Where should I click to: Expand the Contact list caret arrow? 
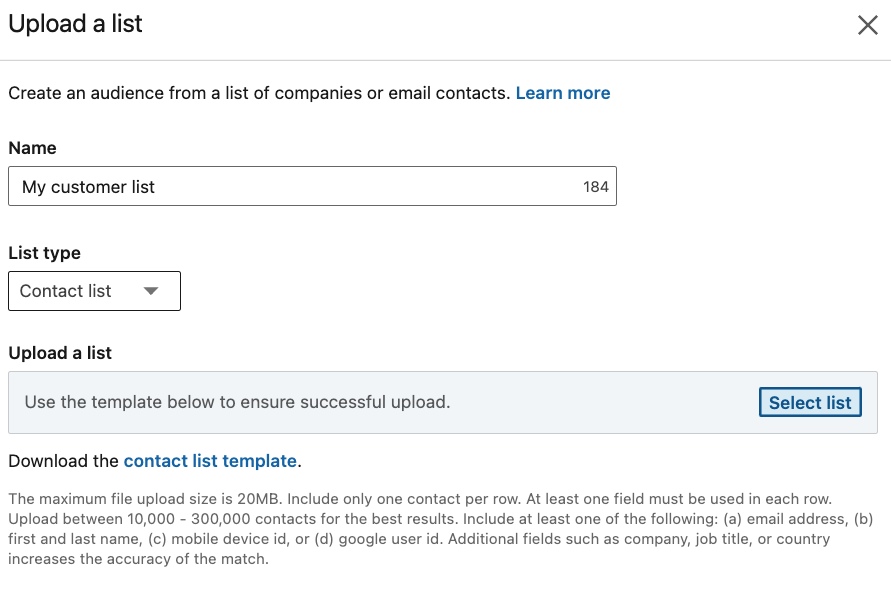151,291
